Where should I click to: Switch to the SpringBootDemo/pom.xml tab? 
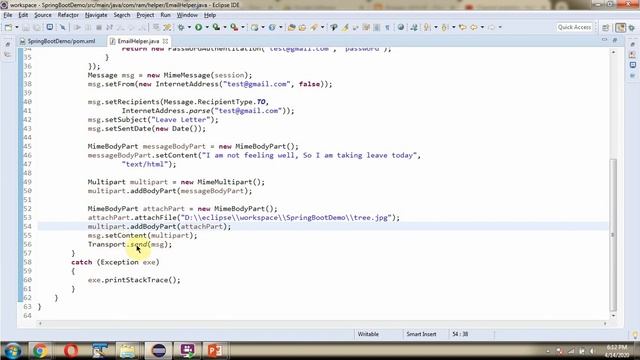58,41
